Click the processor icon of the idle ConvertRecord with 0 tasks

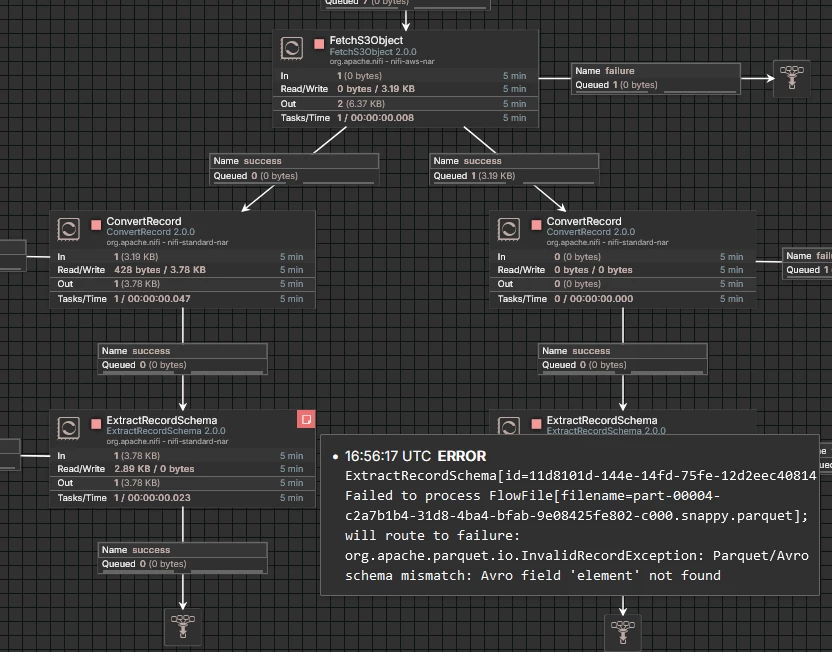tap(508, 229)
